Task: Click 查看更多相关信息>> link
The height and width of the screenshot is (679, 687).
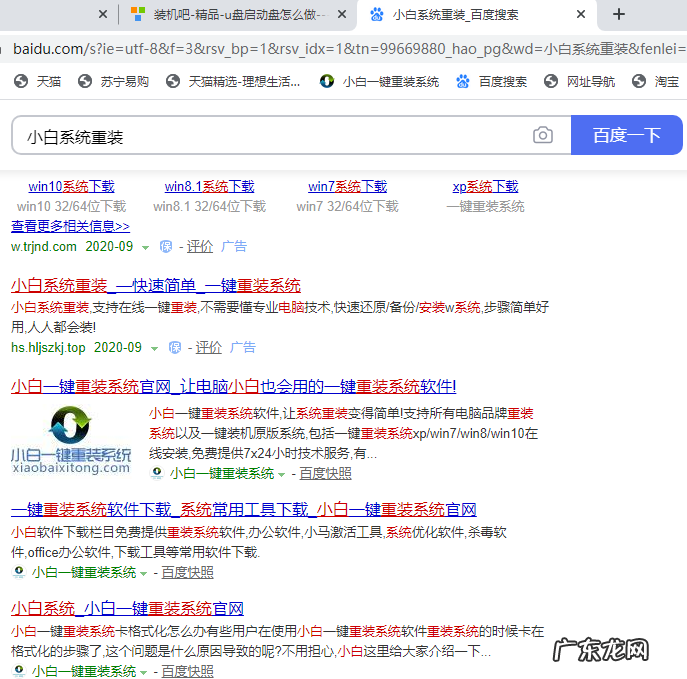Action: tap(70, 226)
